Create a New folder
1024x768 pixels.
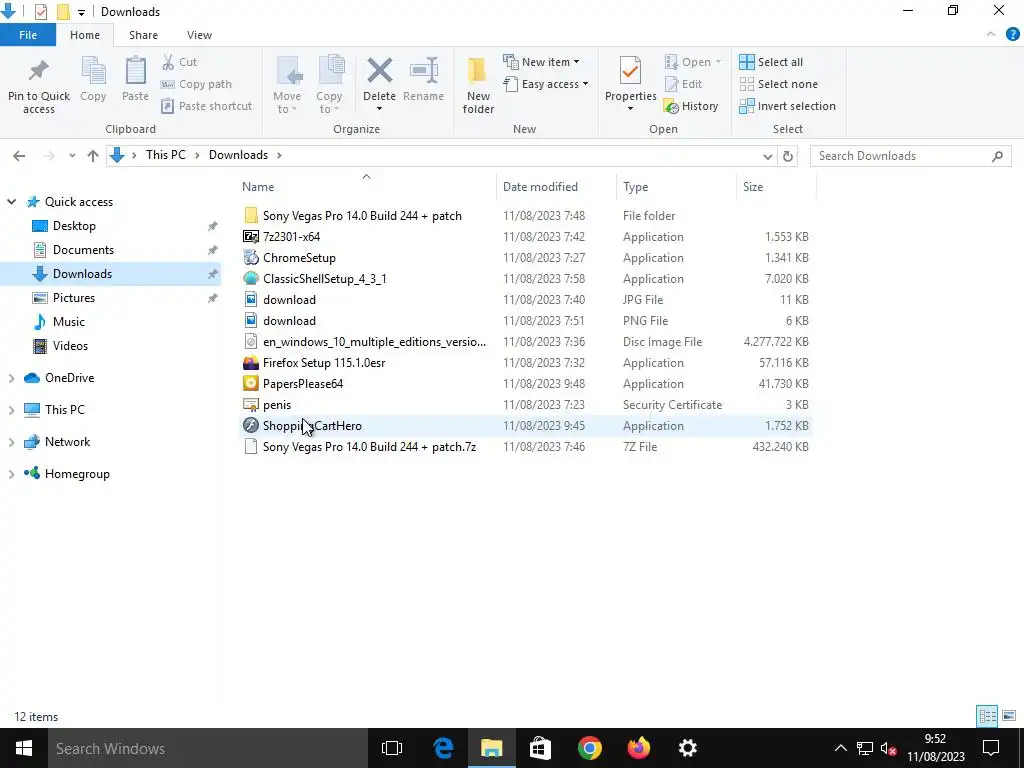478,85
